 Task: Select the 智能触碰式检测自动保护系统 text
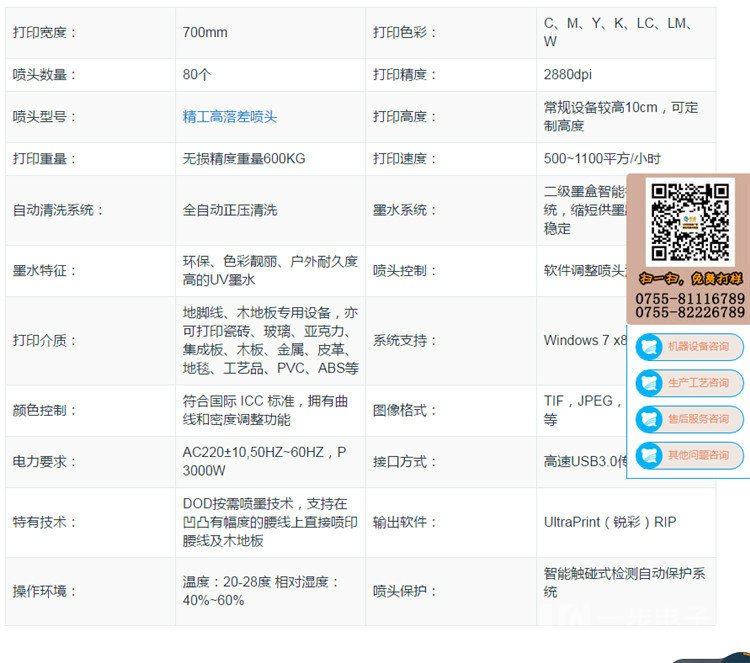point(624,582)
